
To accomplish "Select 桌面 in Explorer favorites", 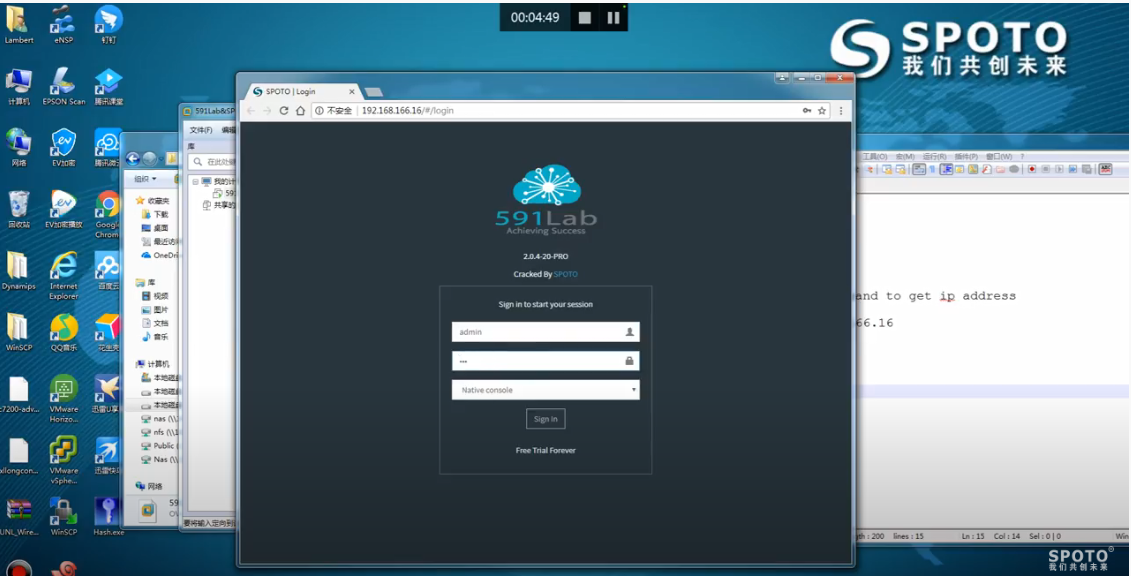I will [155, 228].
